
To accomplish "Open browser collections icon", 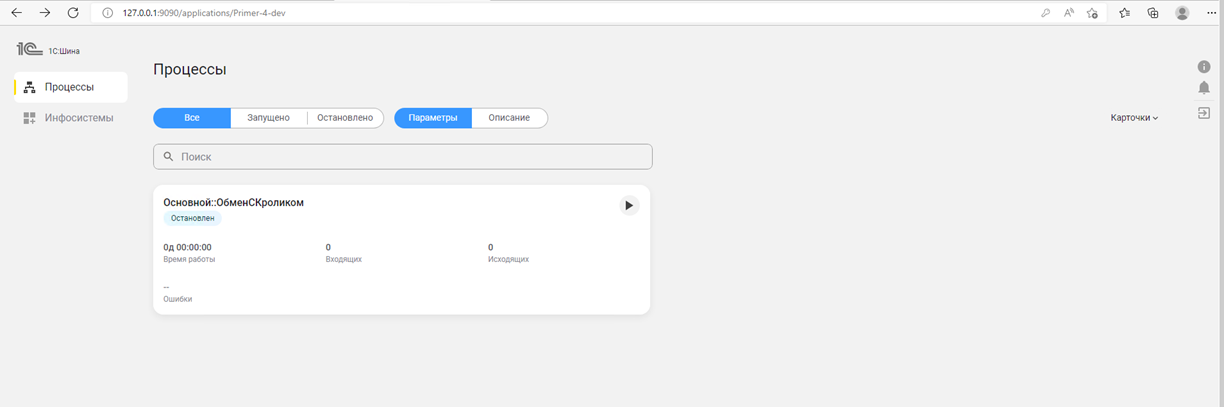I will (x=1153, y=13).
